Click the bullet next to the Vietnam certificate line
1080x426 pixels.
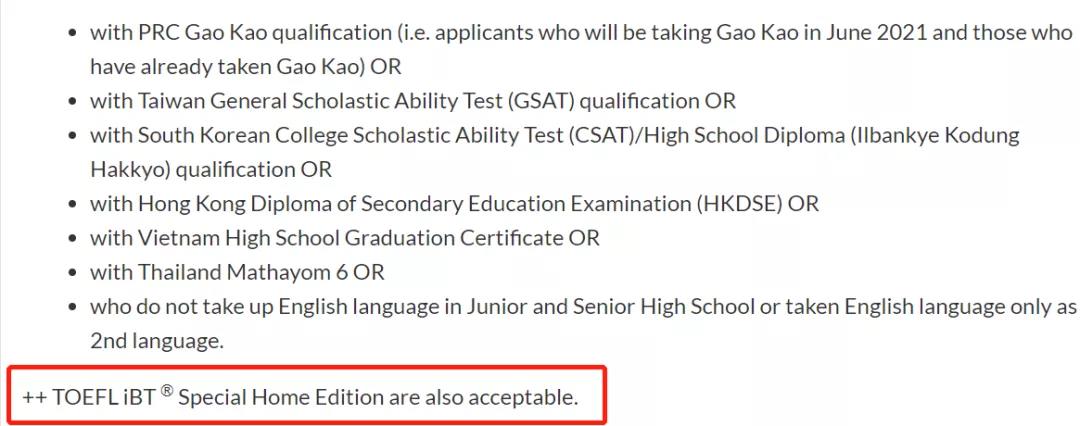(x=73, y=239)
